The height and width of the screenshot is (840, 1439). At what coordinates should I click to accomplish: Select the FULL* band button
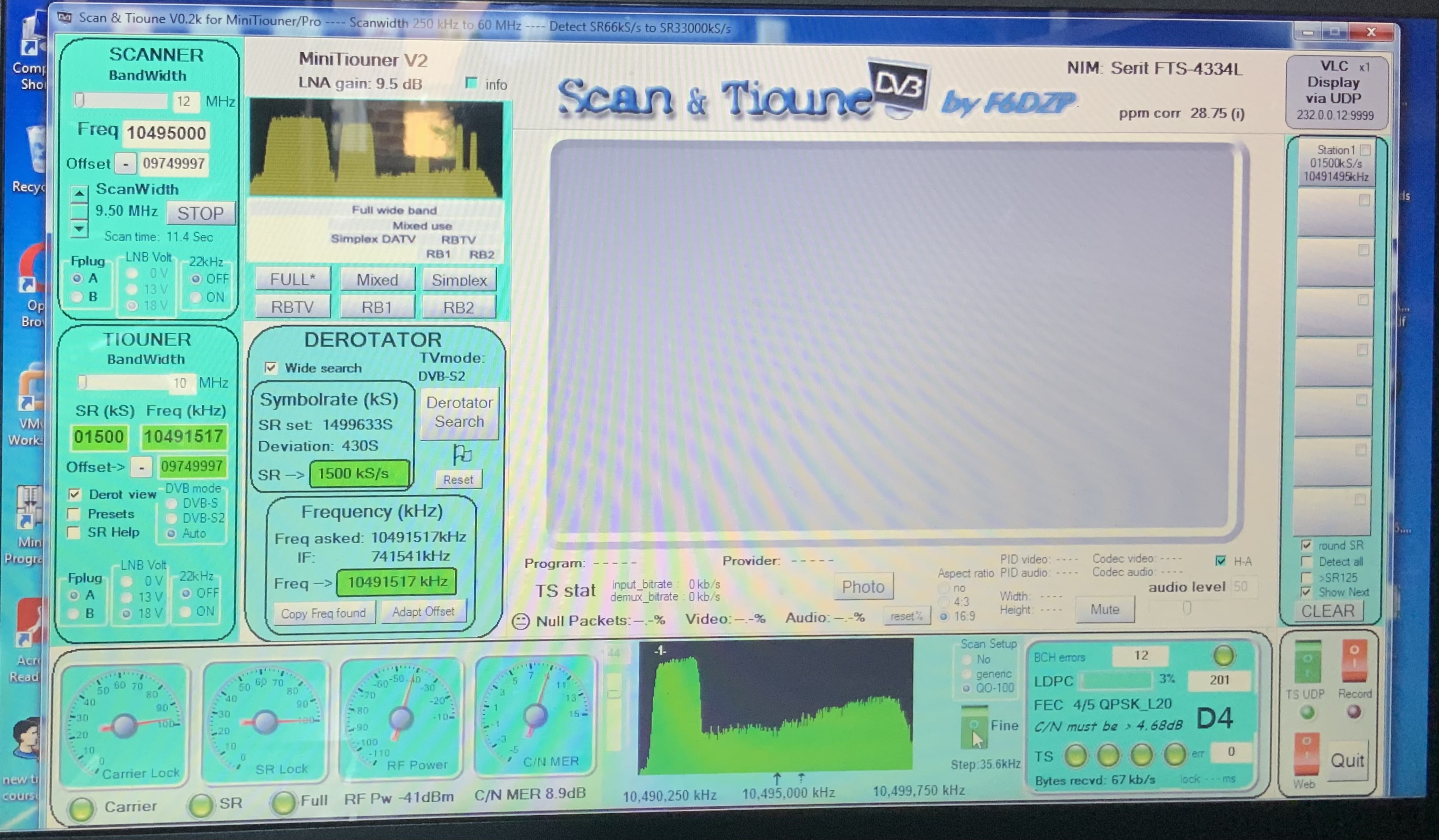293,279
